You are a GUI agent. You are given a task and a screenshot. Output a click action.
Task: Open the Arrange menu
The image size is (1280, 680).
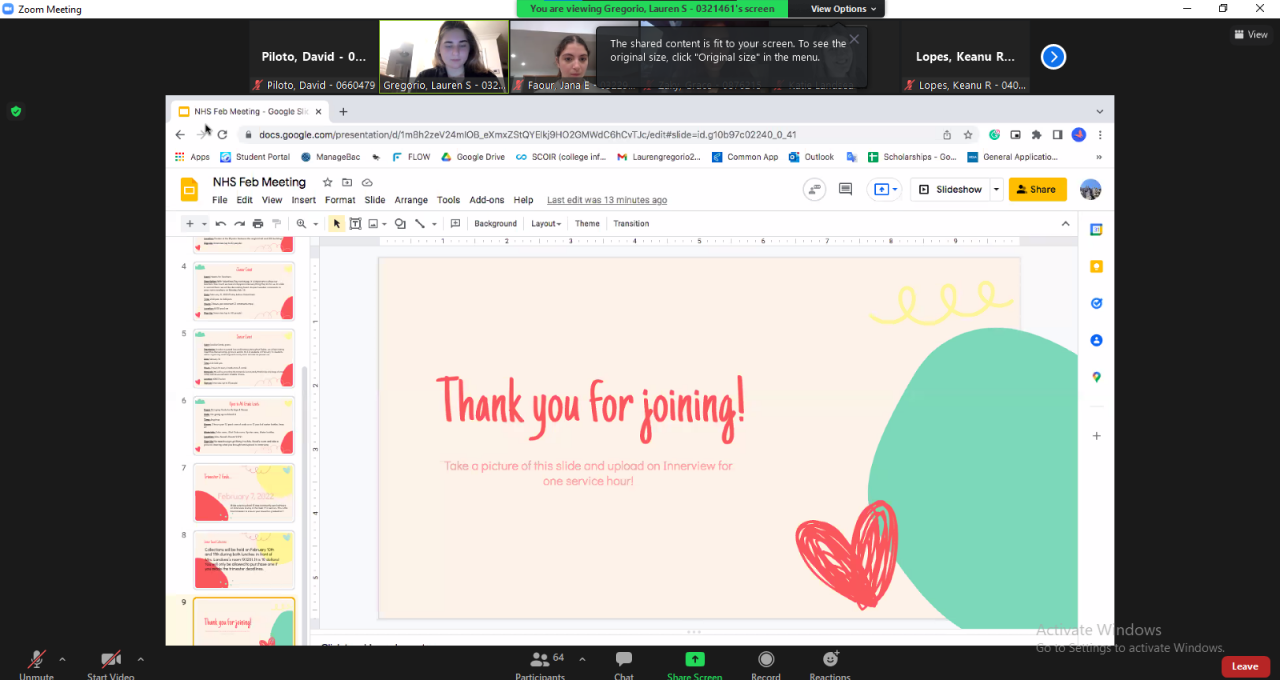click(x=411, y=200)
